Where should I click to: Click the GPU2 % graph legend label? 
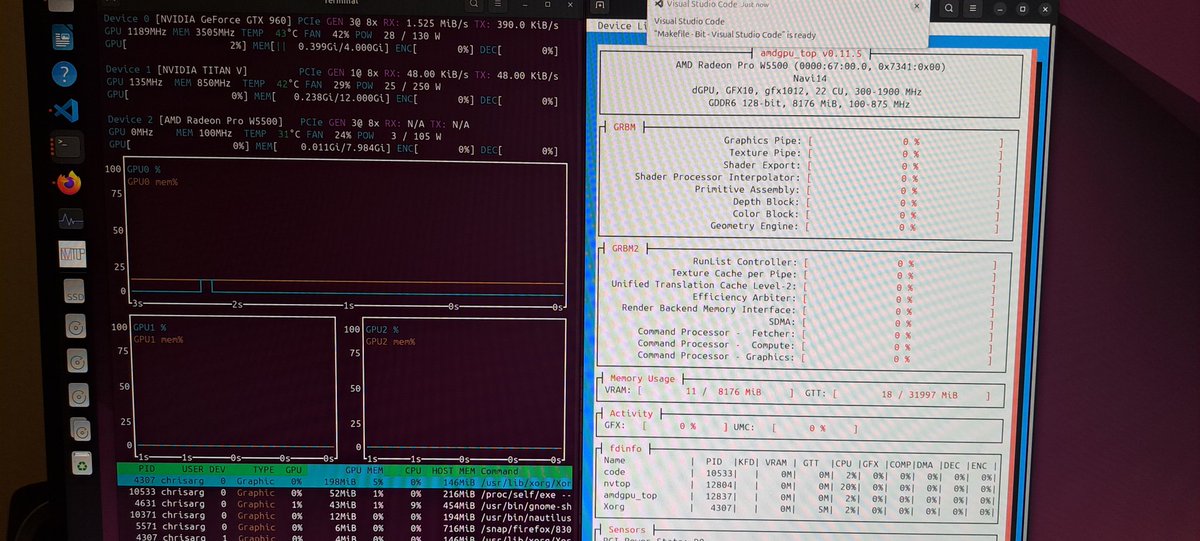pyautogui.click(x=381, y=330)
